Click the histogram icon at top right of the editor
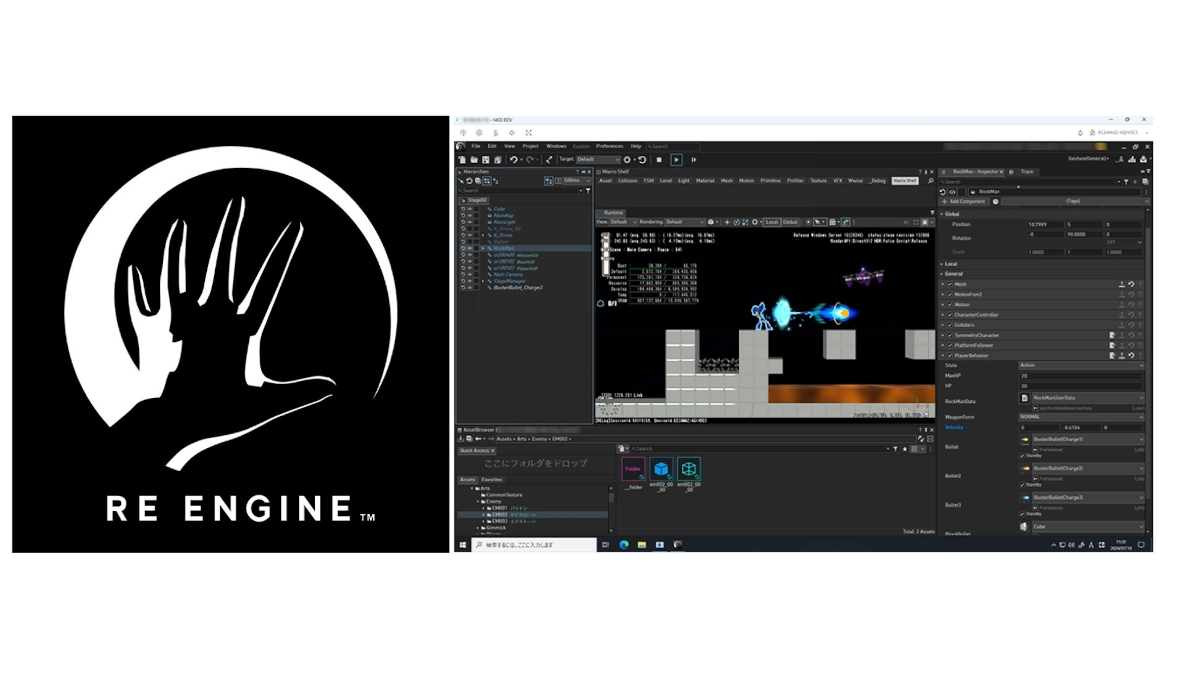 coord(1132,159)
